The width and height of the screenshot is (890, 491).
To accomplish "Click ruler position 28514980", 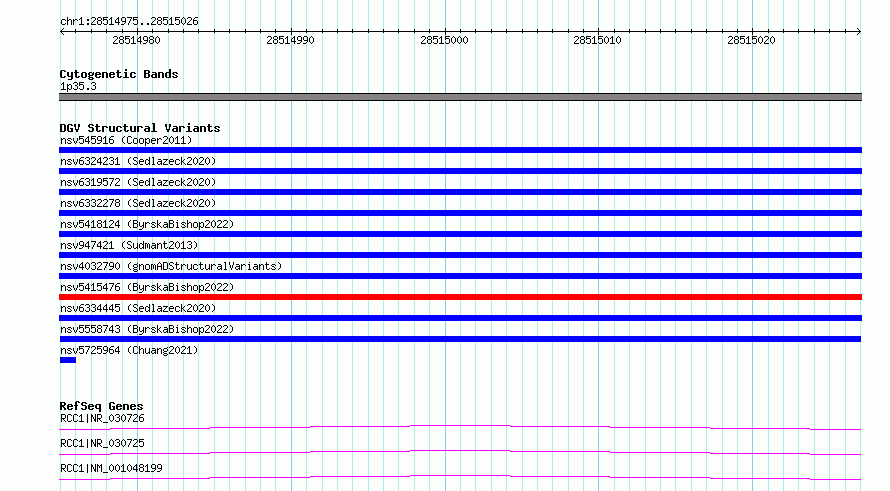I will coord(136,40).
